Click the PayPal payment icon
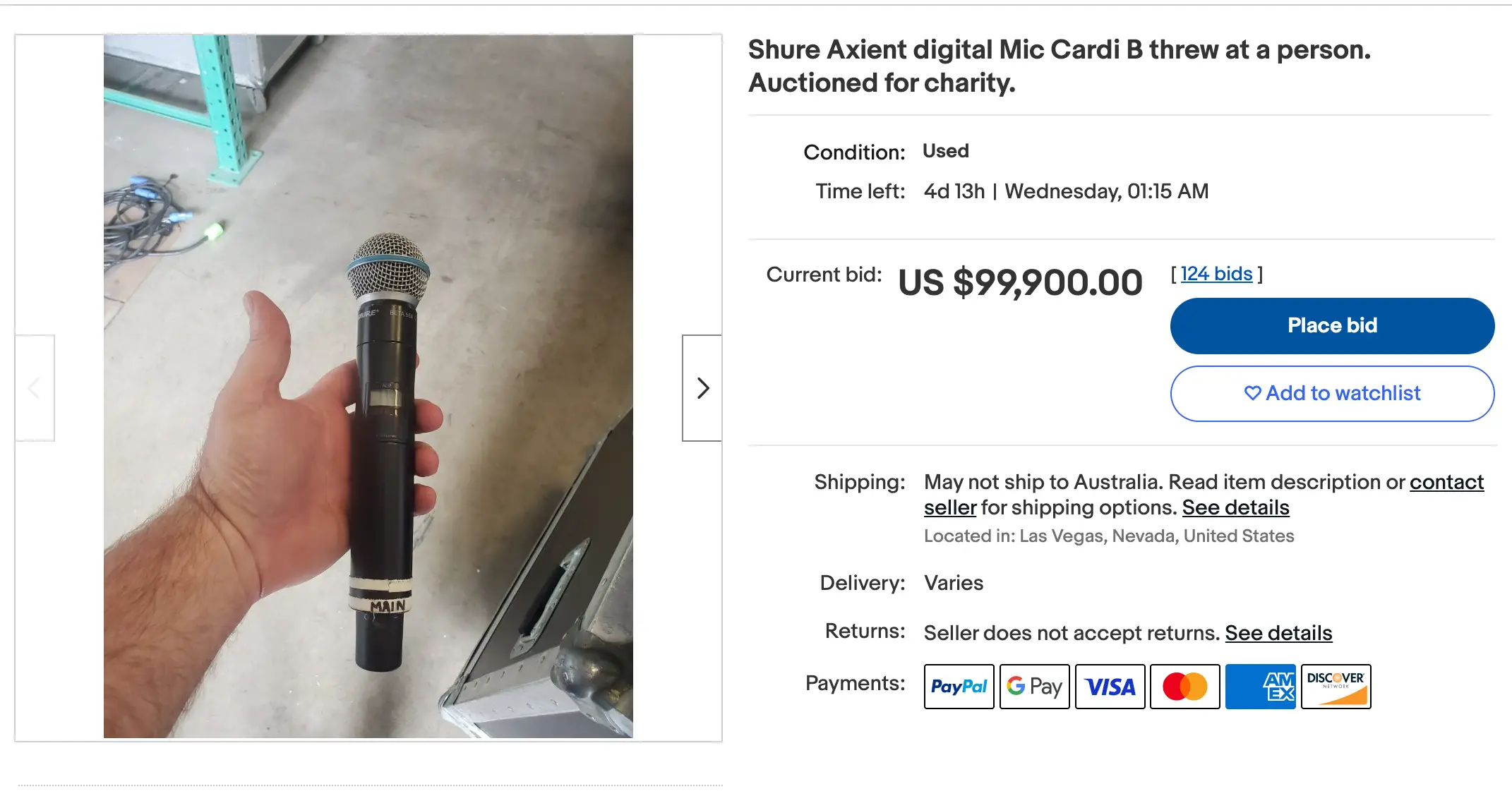 [x=959, y=687]
